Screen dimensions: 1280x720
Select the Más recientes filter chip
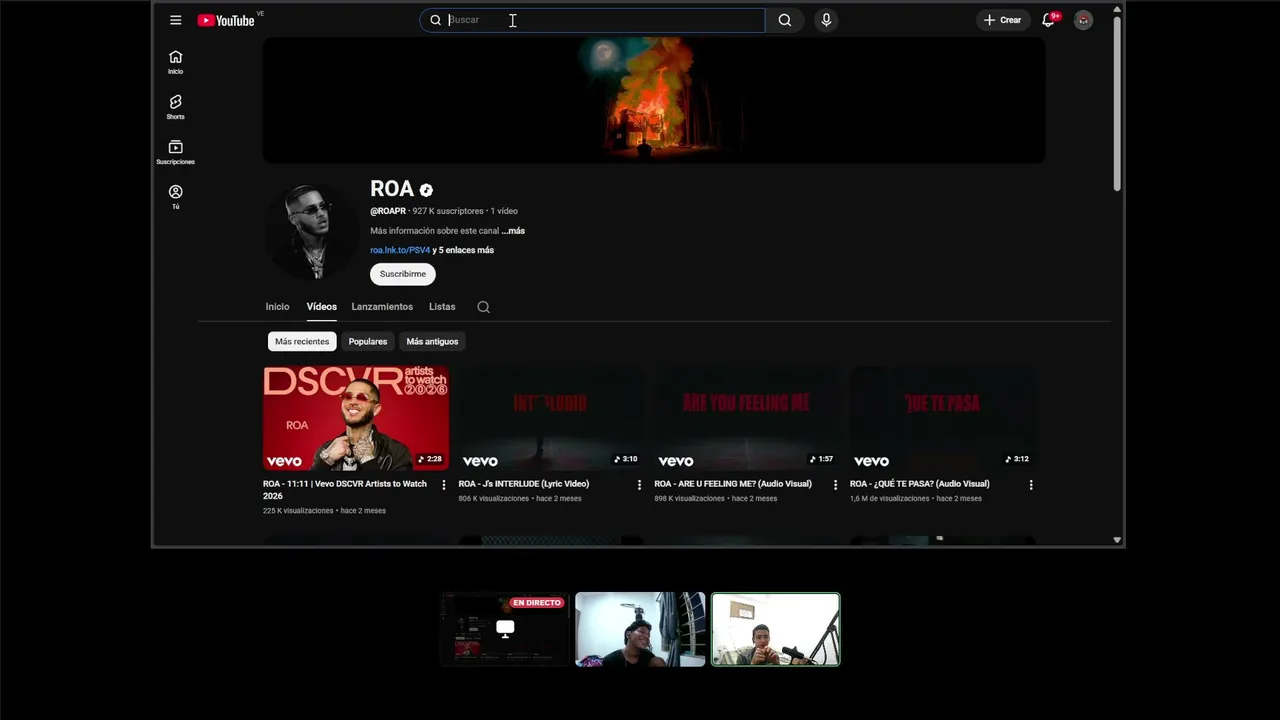click(302, 342)
